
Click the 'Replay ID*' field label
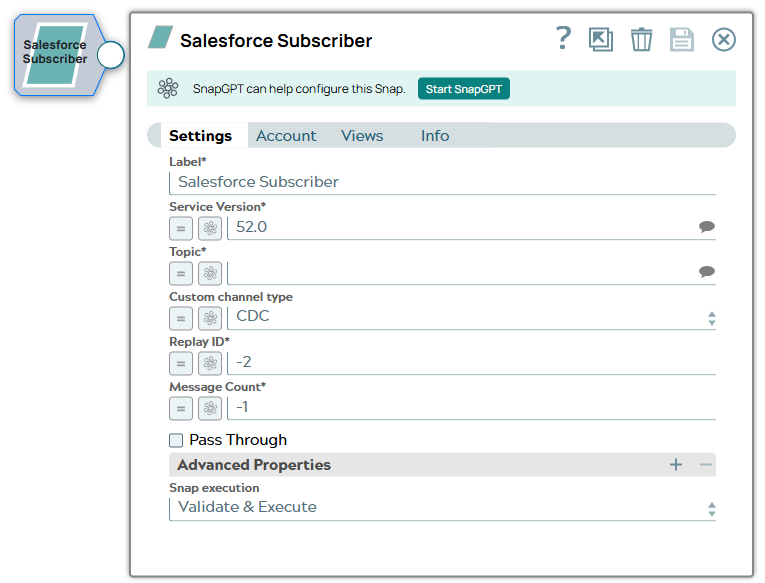[x=199, y=342]
